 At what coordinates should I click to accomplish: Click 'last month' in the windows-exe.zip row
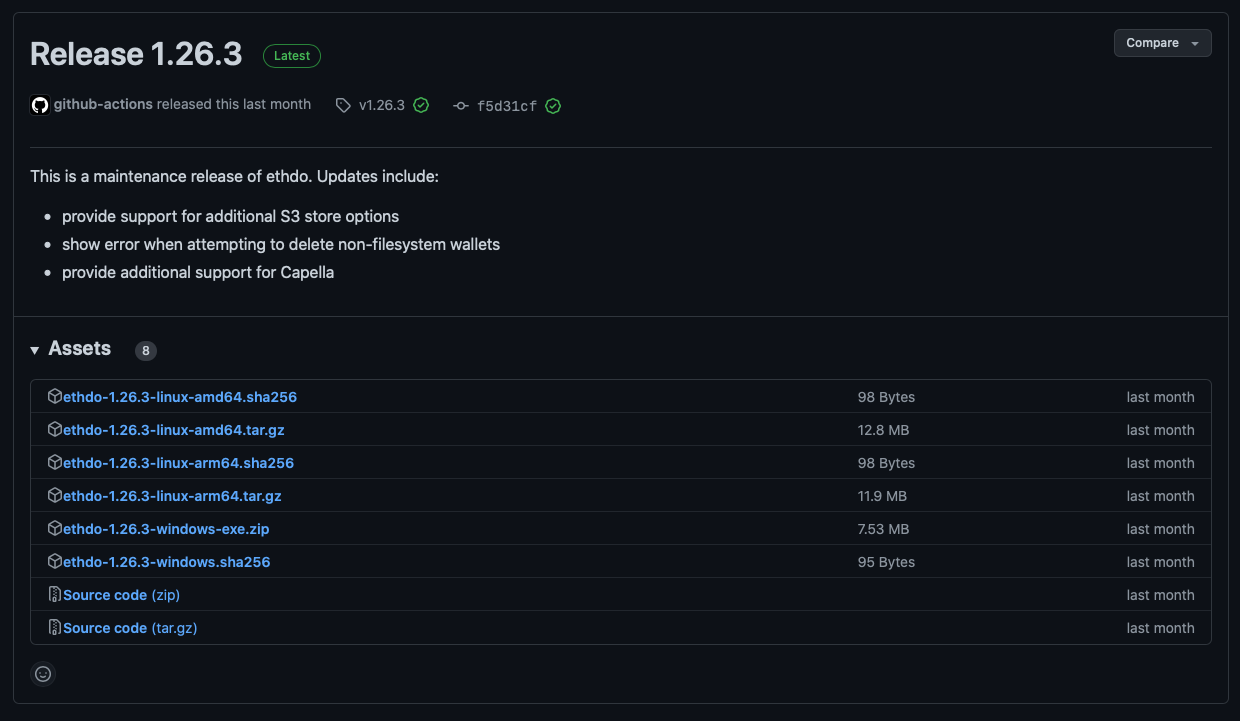[x=1160, y=529]
